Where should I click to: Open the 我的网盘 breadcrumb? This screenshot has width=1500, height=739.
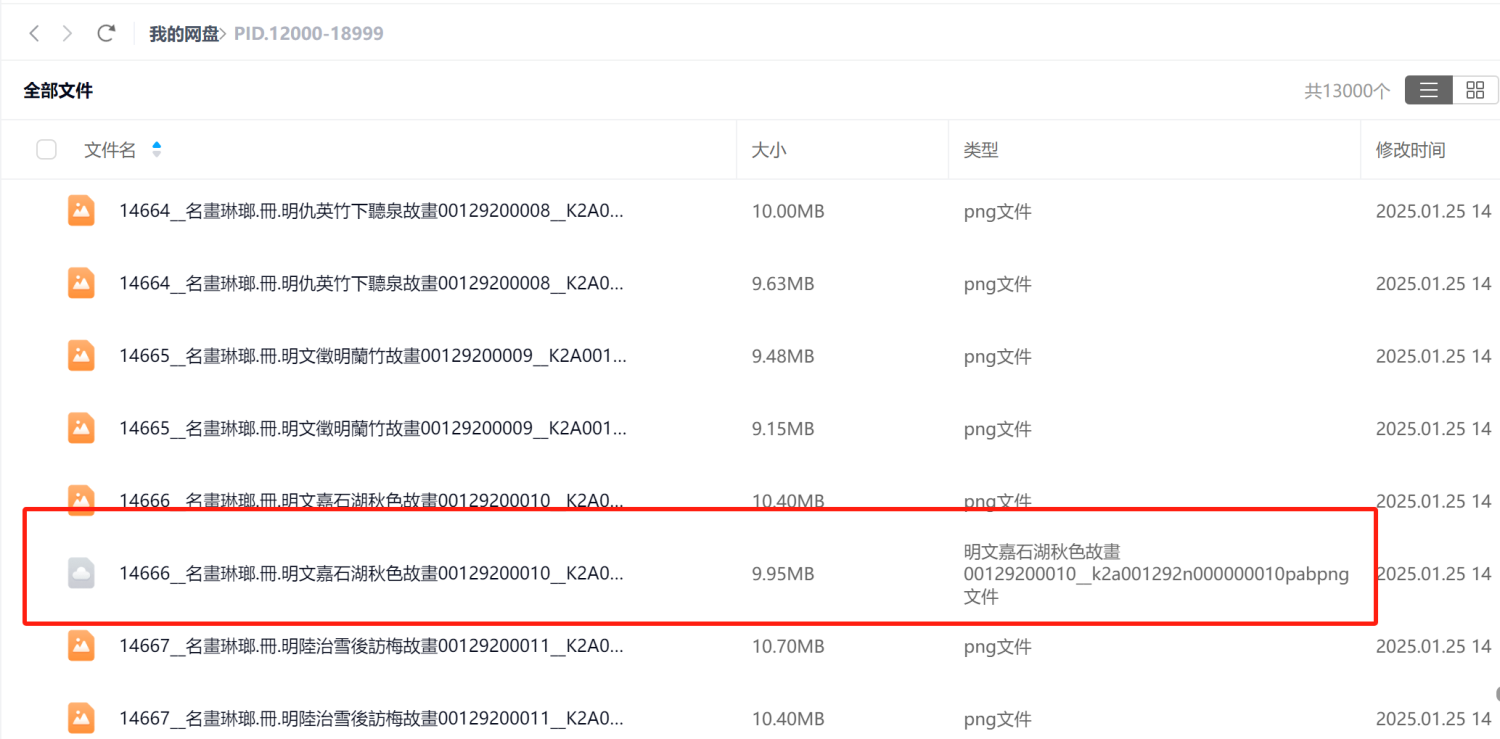tap(184, 34)
